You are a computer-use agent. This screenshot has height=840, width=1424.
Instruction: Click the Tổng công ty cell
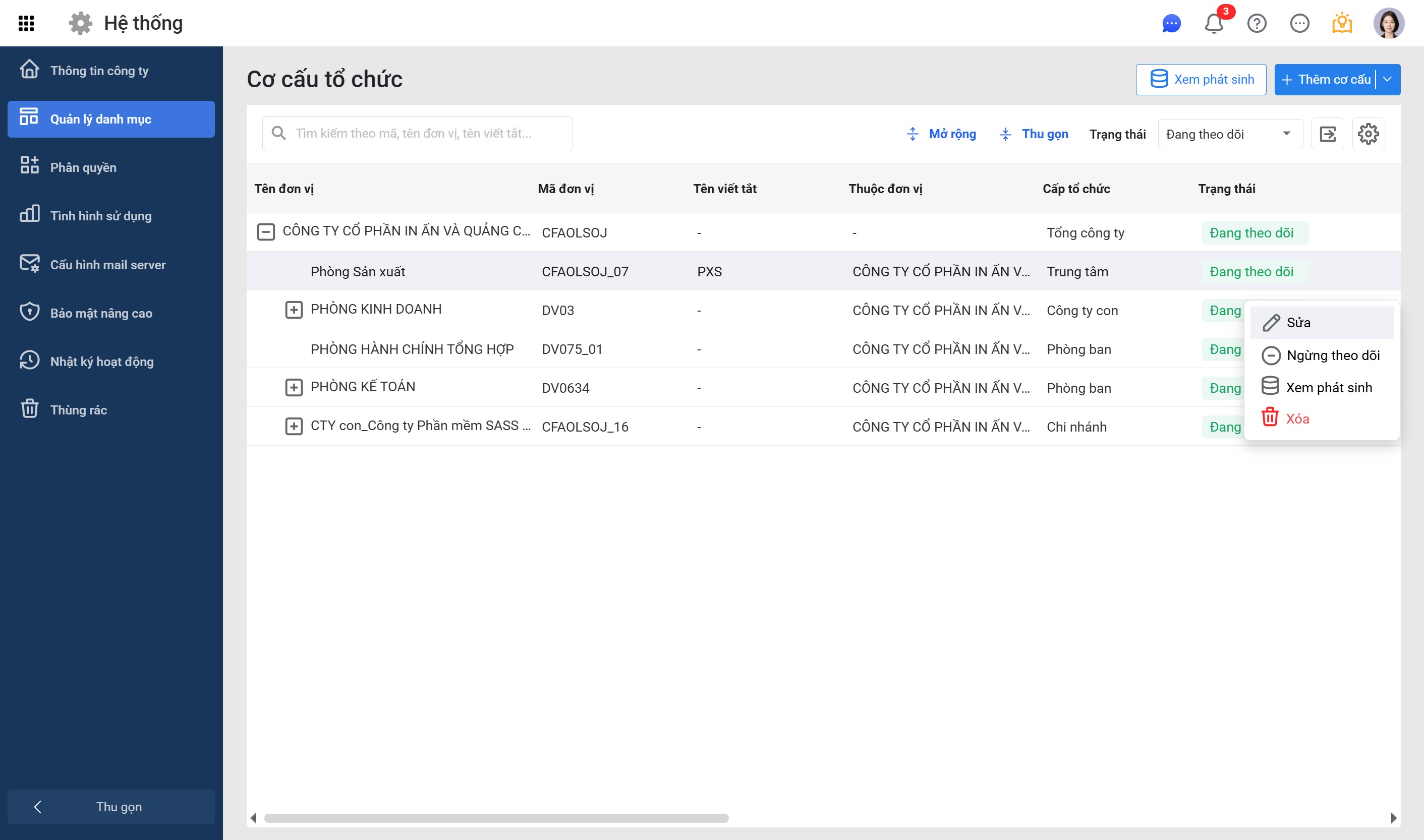pos(1086,232)
